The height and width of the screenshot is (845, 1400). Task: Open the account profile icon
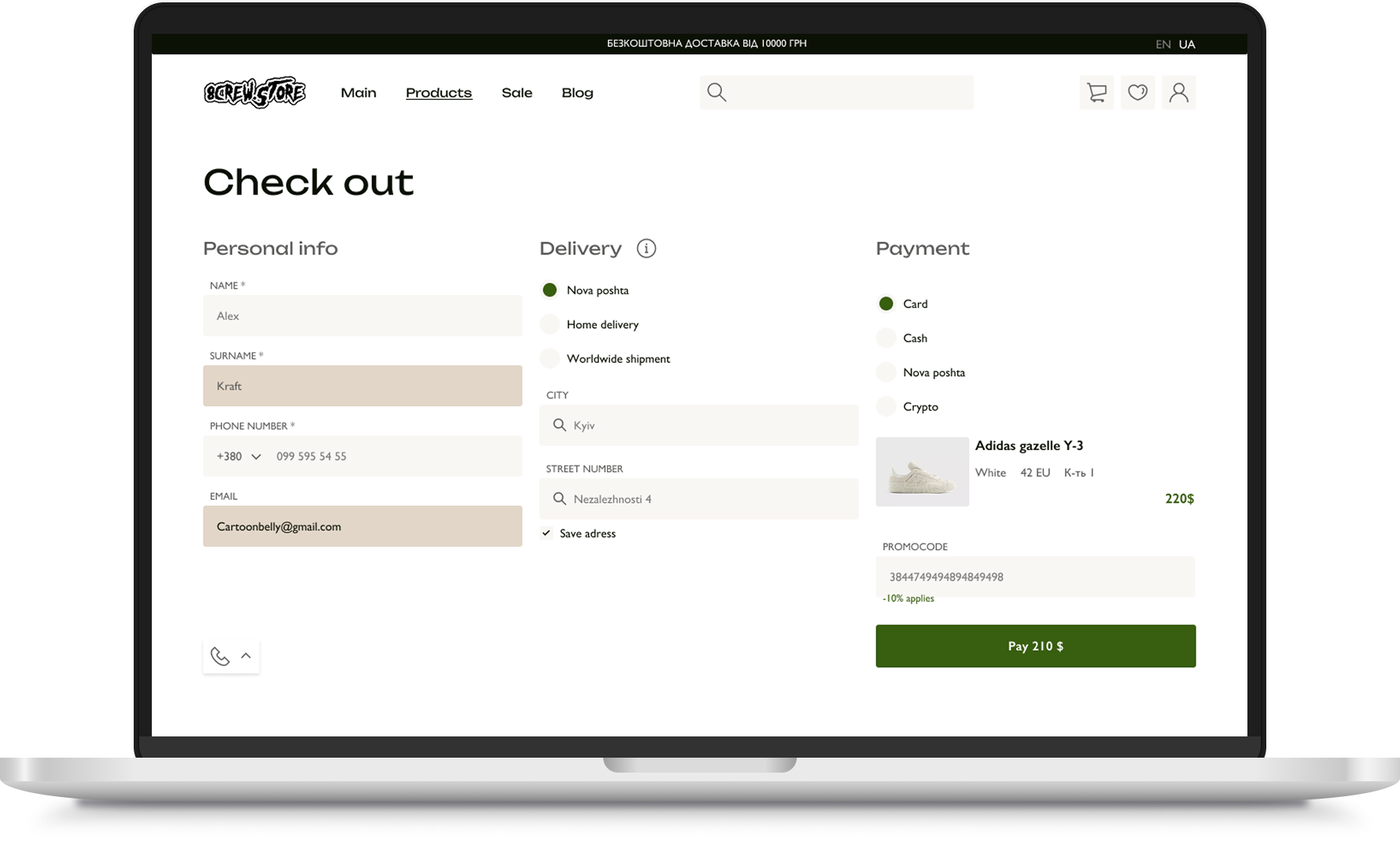[x=1178, y=92]
